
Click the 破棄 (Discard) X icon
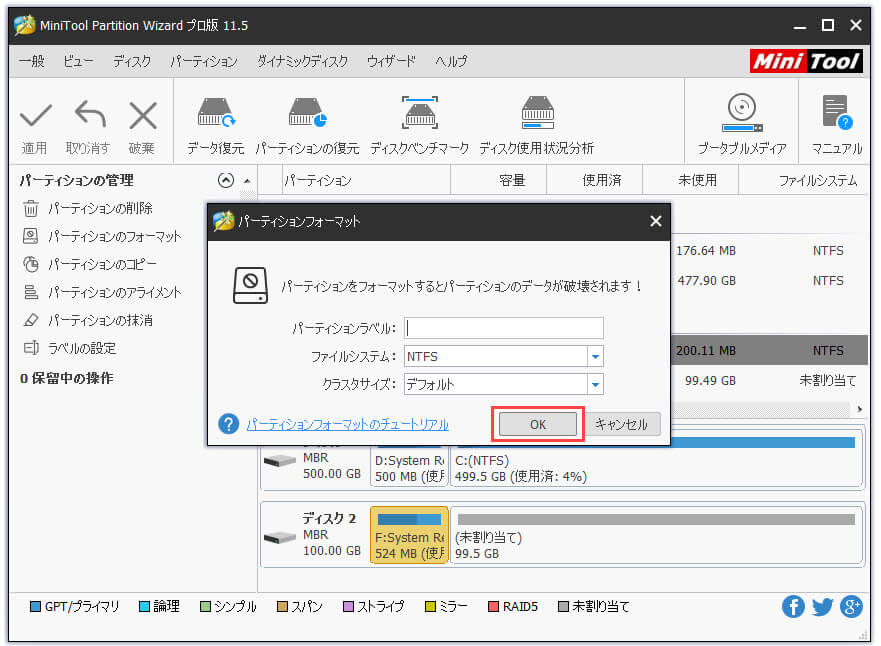[x=142, y=117]
